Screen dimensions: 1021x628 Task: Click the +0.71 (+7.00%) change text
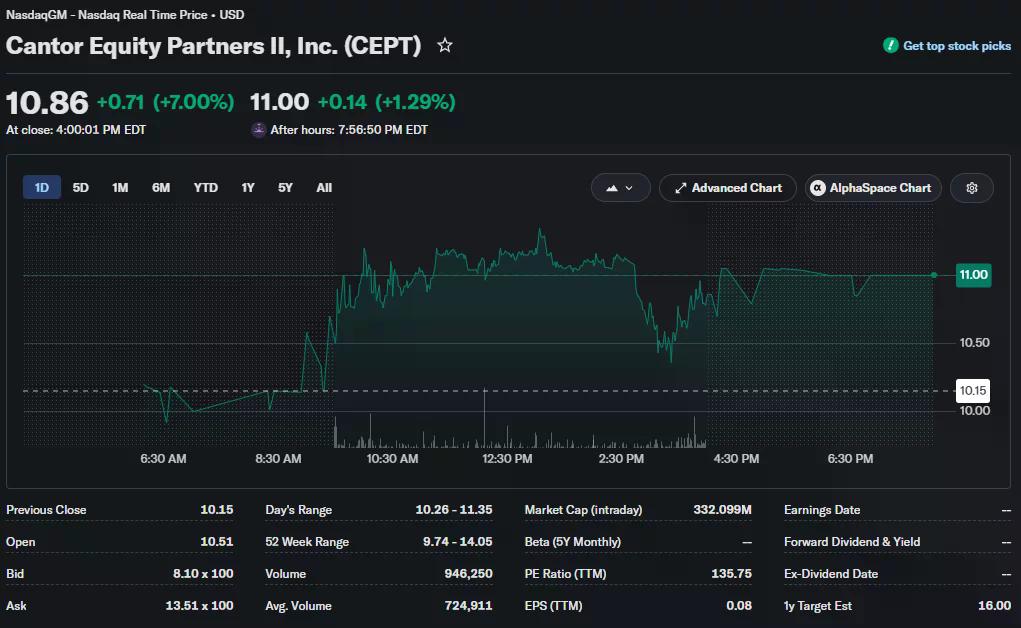(165, 102)
